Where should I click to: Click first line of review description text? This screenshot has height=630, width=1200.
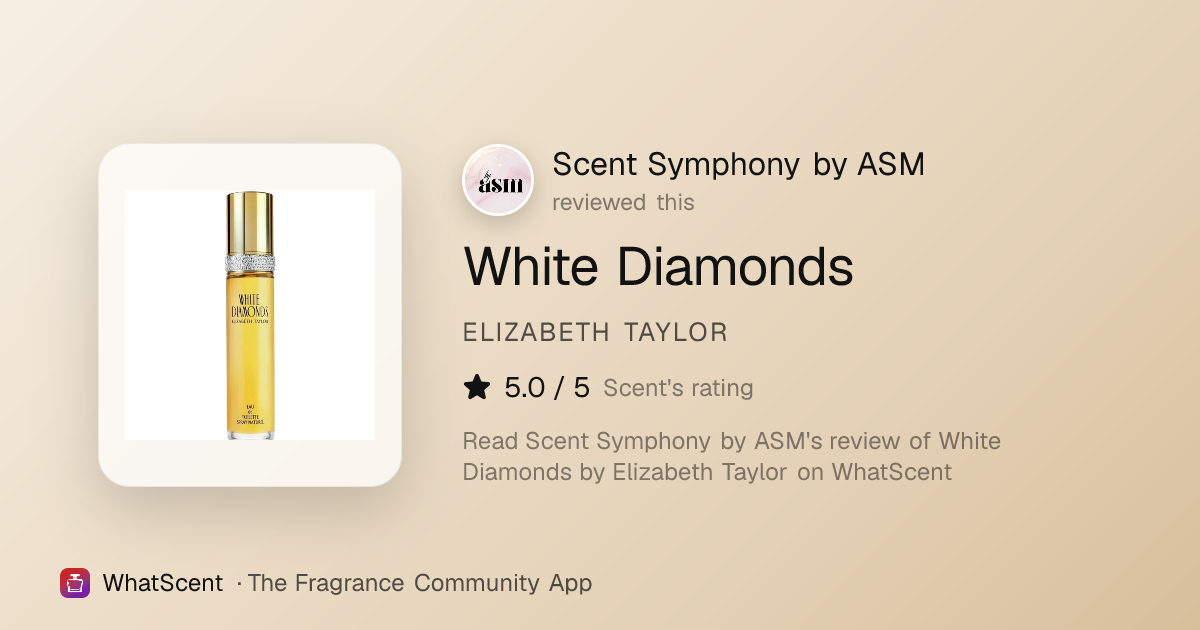732,441
